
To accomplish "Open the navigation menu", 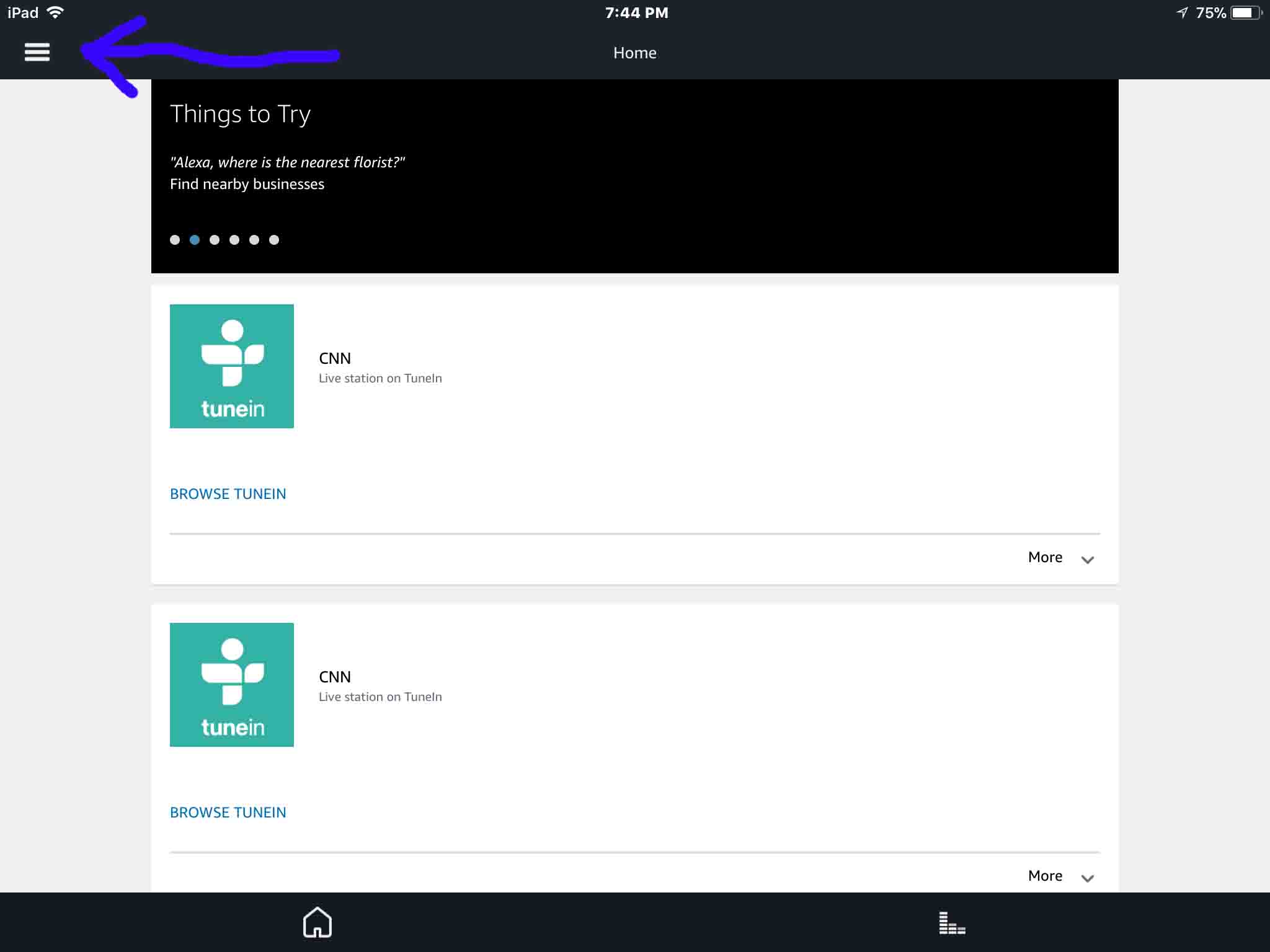I will point(37,52).
